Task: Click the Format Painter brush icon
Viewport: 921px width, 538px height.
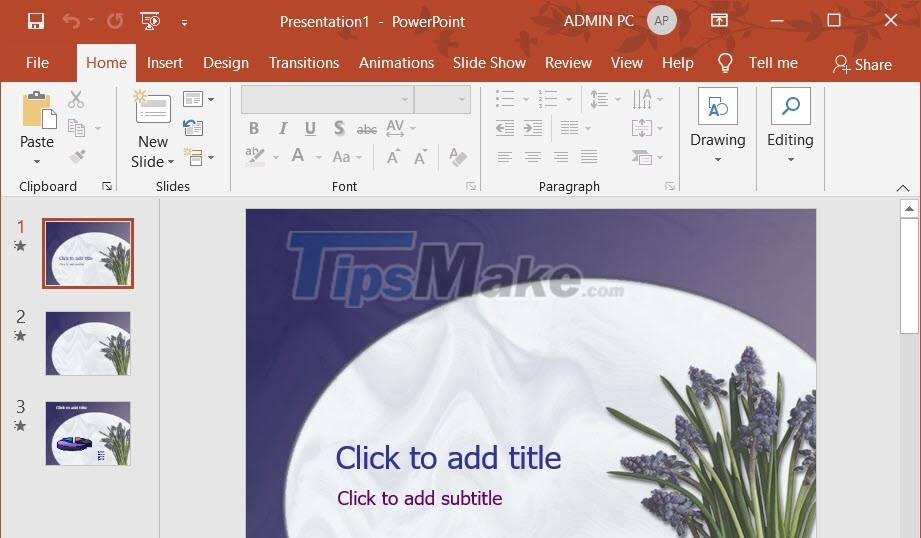Action: 77,156
